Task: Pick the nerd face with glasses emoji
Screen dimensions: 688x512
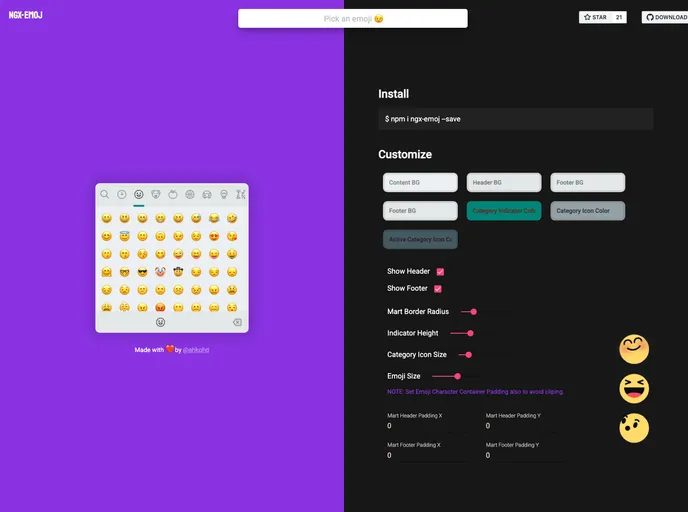Action: point(125,272)
